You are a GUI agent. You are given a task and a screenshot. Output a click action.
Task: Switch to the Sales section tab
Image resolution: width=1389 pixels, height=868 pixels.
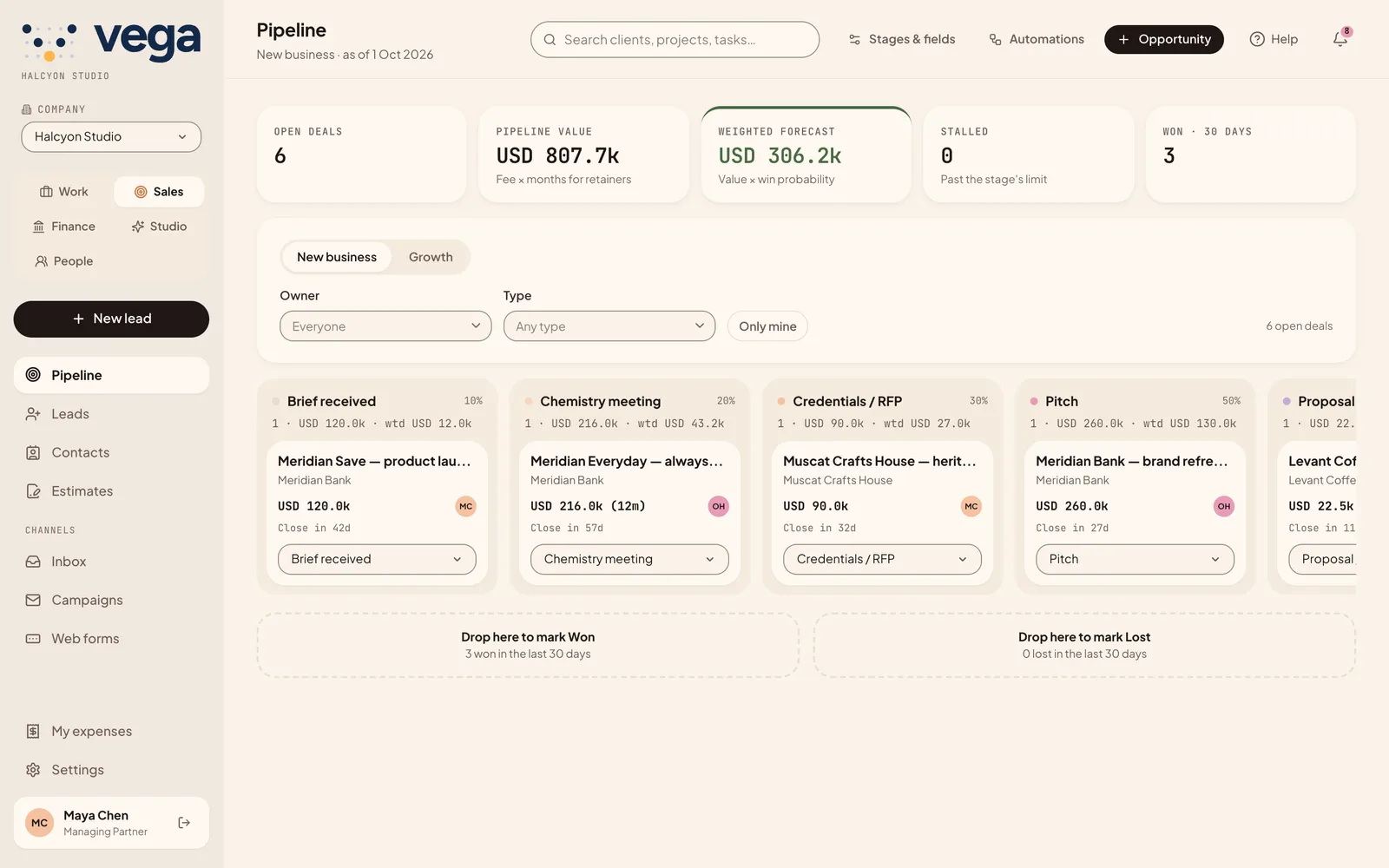pos(159,192)
